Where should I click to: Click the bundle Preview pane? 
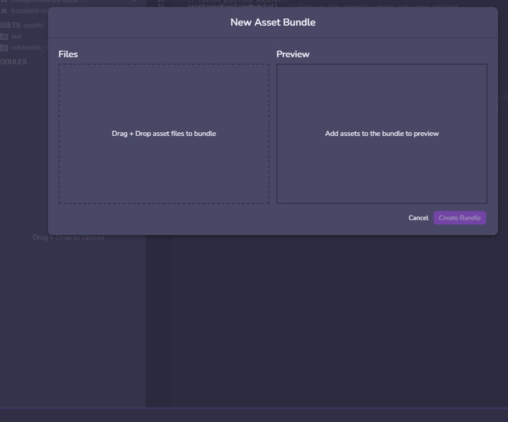[382, 134]
